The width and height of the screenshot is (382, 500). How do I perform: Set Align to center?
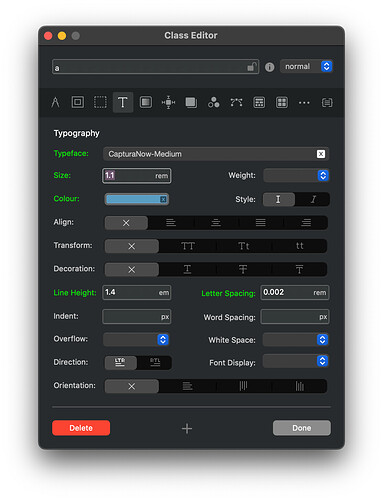coord(216,223)
